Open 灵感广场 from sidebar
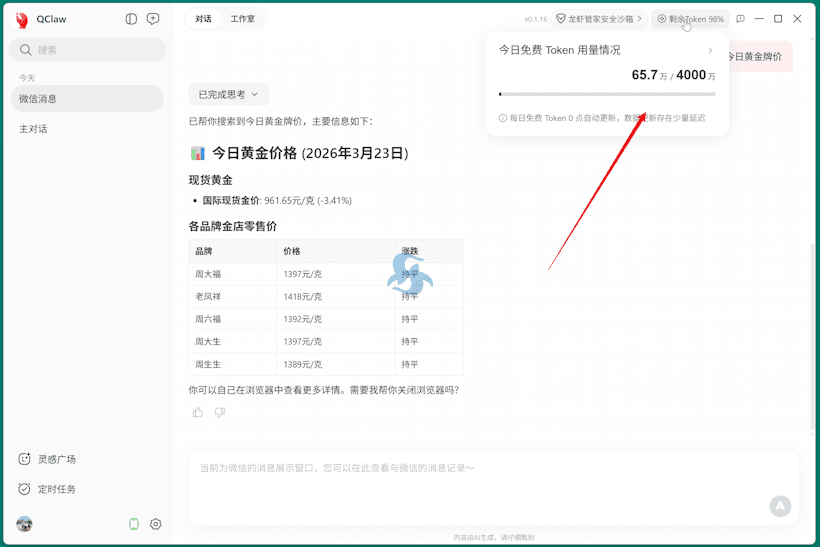 (47, 459)
